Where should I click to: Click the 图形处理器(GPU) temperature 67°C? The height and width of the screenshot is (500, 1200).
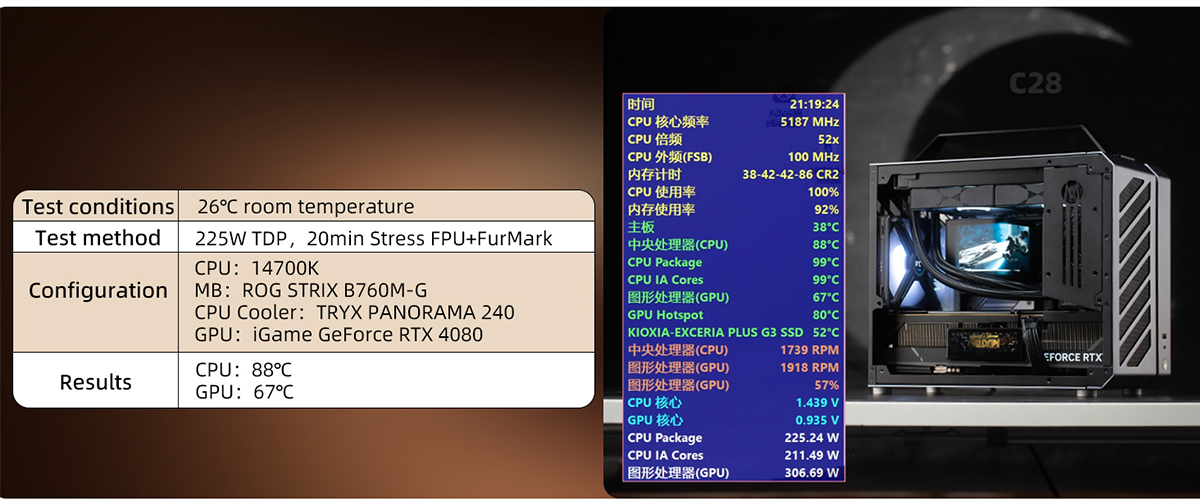[826, 297]
